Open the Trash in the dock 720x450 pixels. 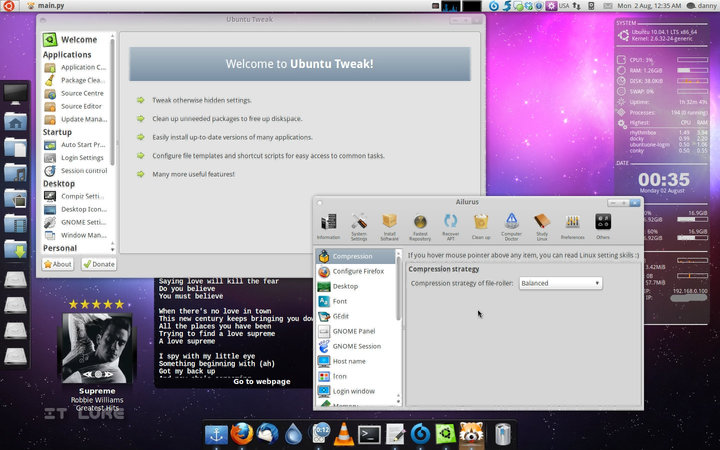[503, 434]
